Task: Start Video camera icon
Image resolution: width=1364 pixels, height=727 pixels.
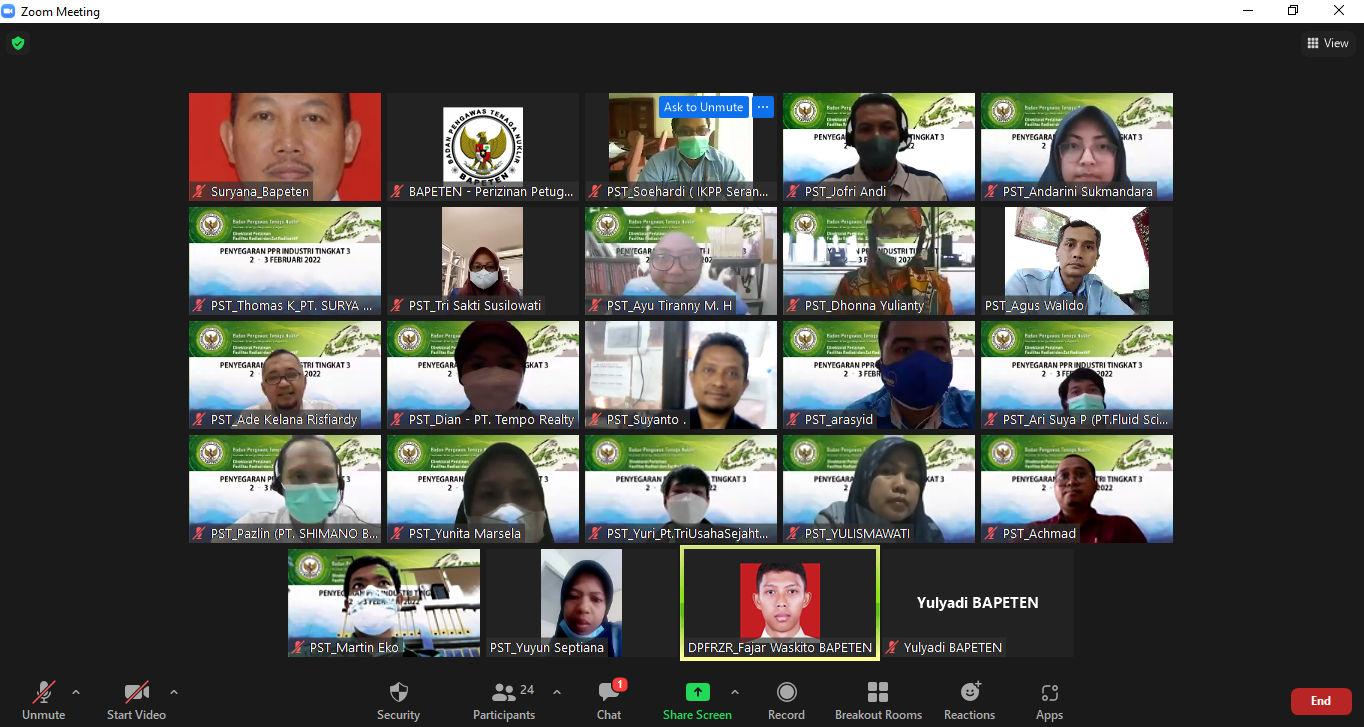Action: coord(136,692)
